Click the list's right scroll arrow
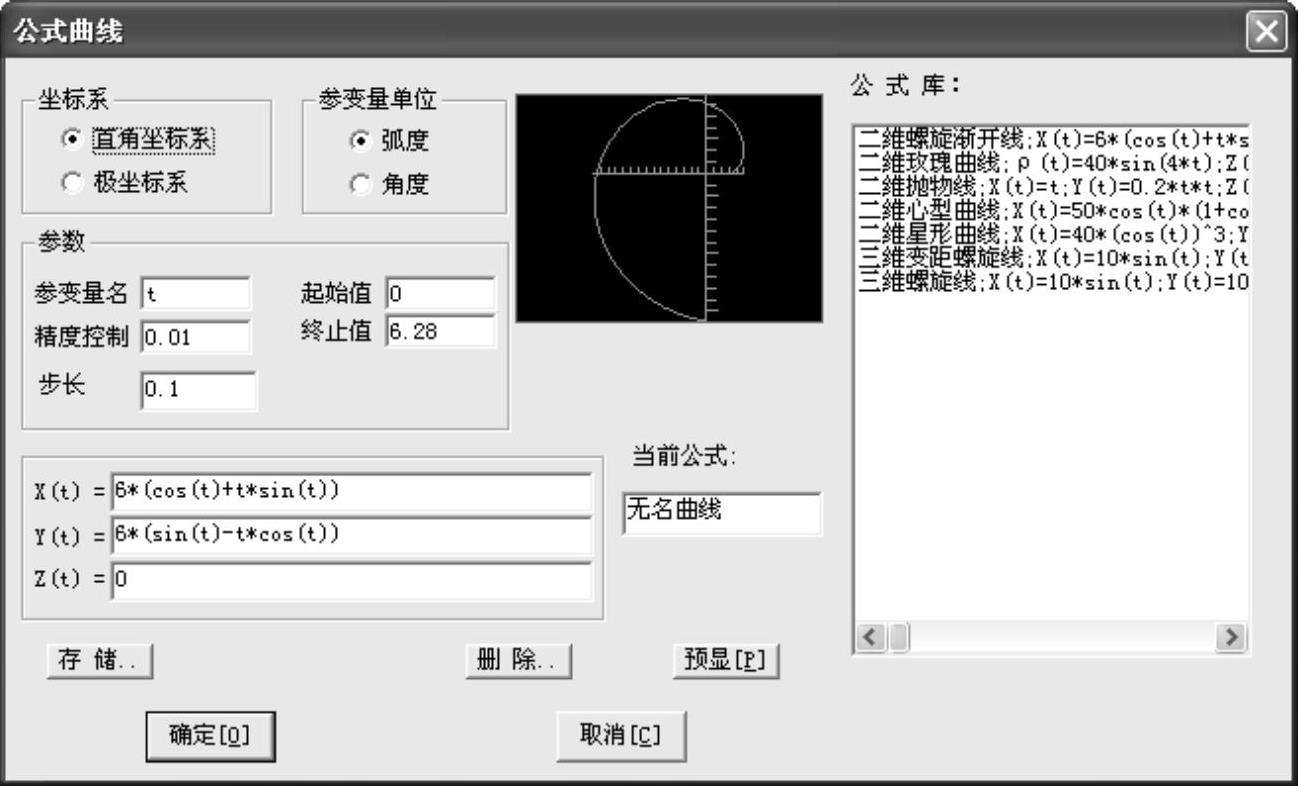1298x786 pixels. 1235,637
